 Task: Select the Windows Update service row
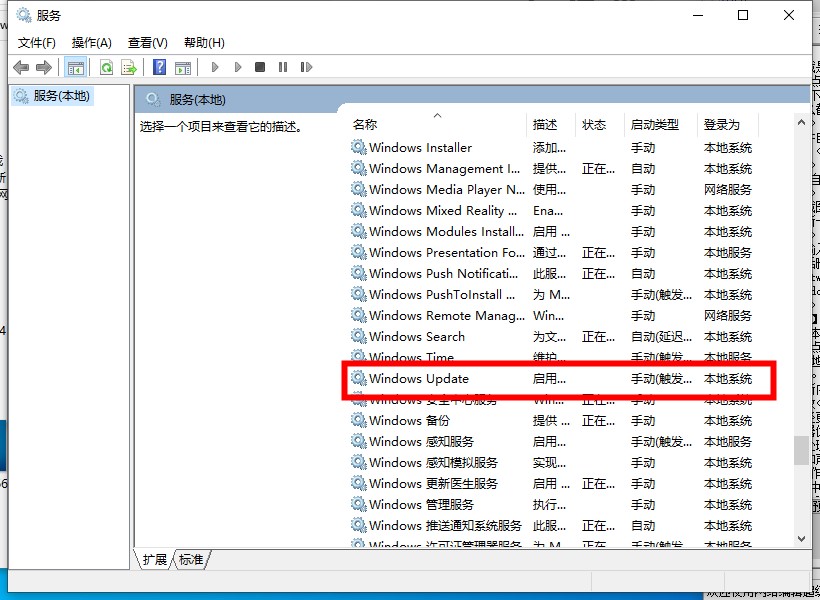419,379
